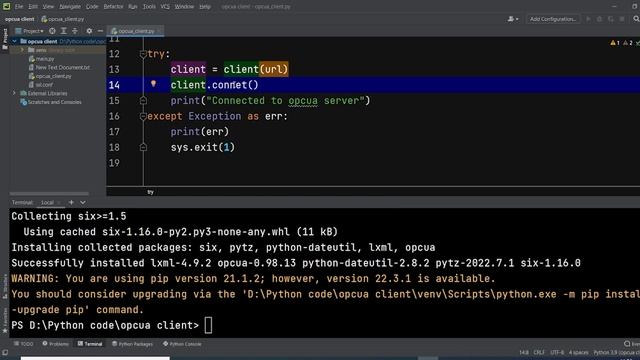Click Collapse All icon in Project panel

[75, 31]
